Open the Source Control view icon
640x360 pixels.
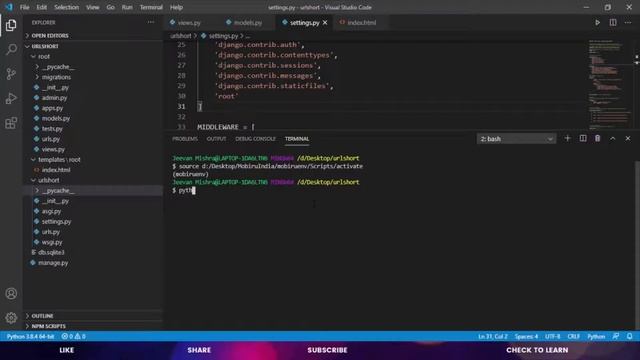pos(11,74)
